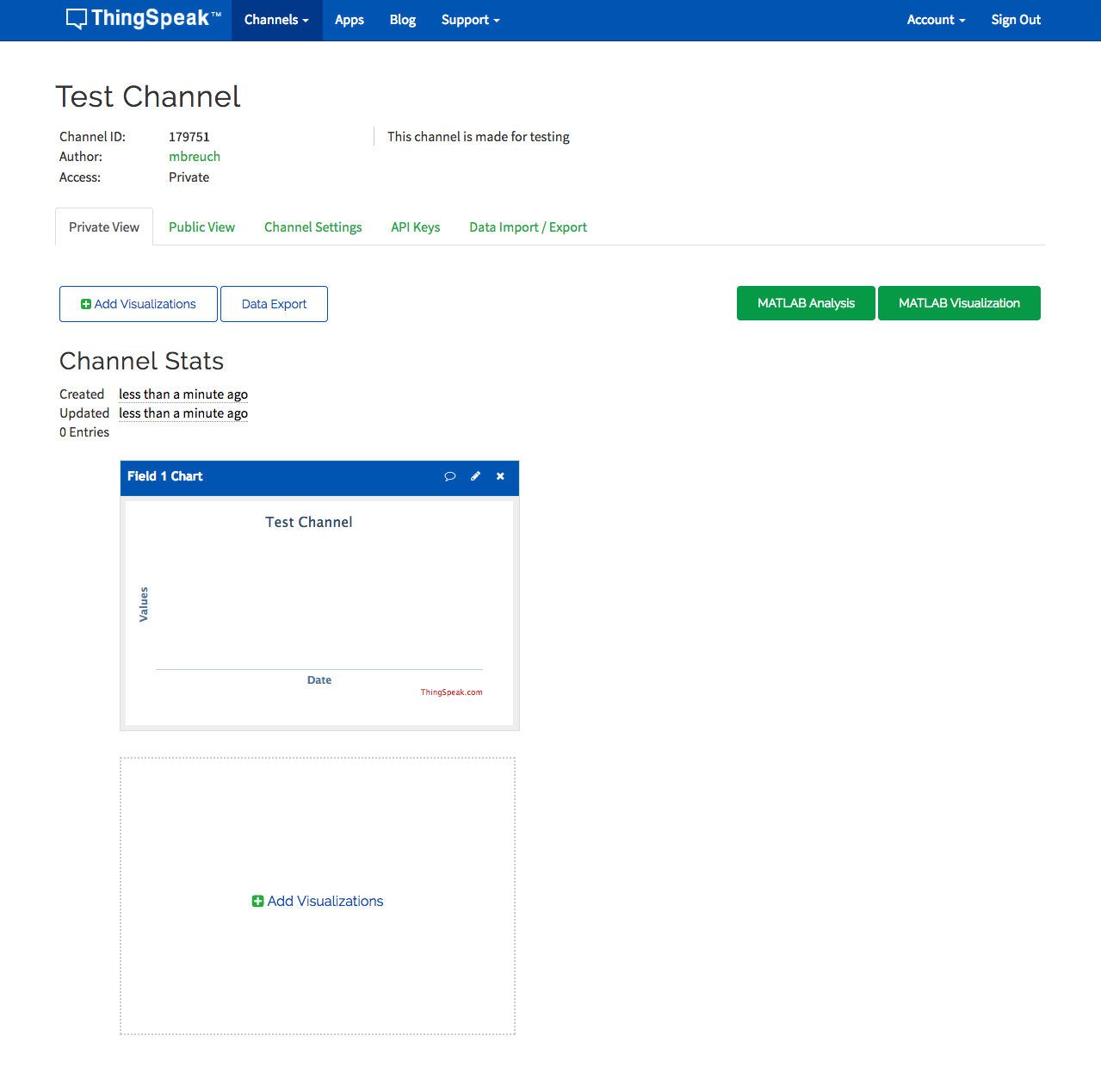Open the Account dropdown menu

(936, 20)
